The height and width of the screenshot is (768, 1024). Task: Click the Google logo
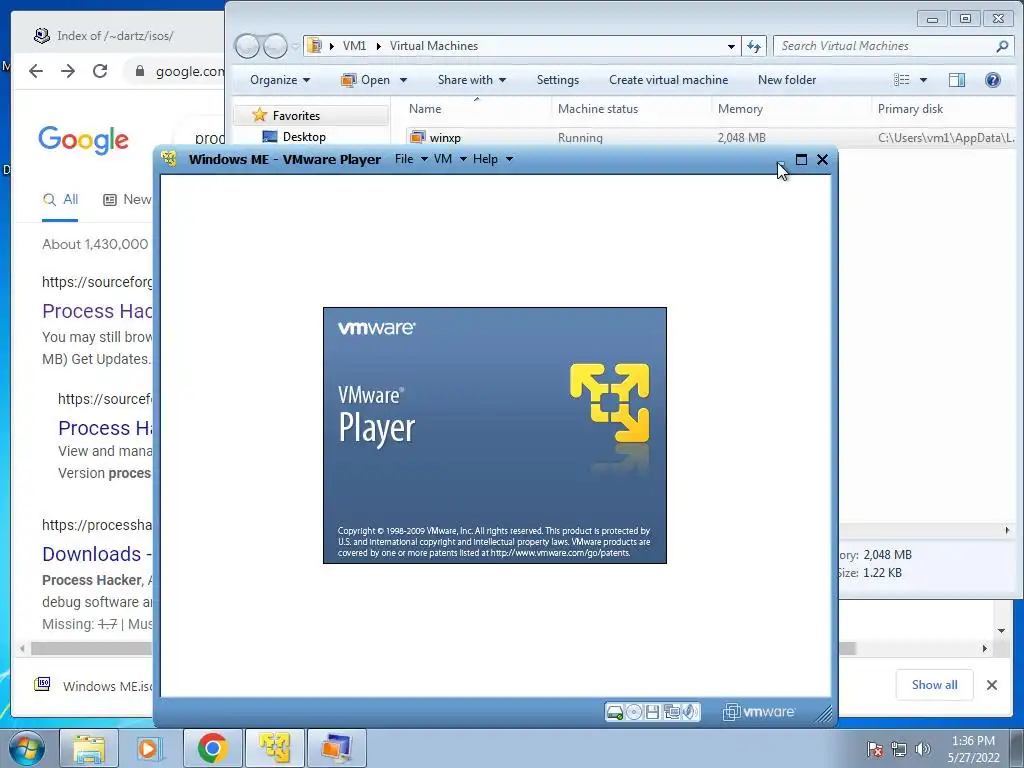pos(83,139)
